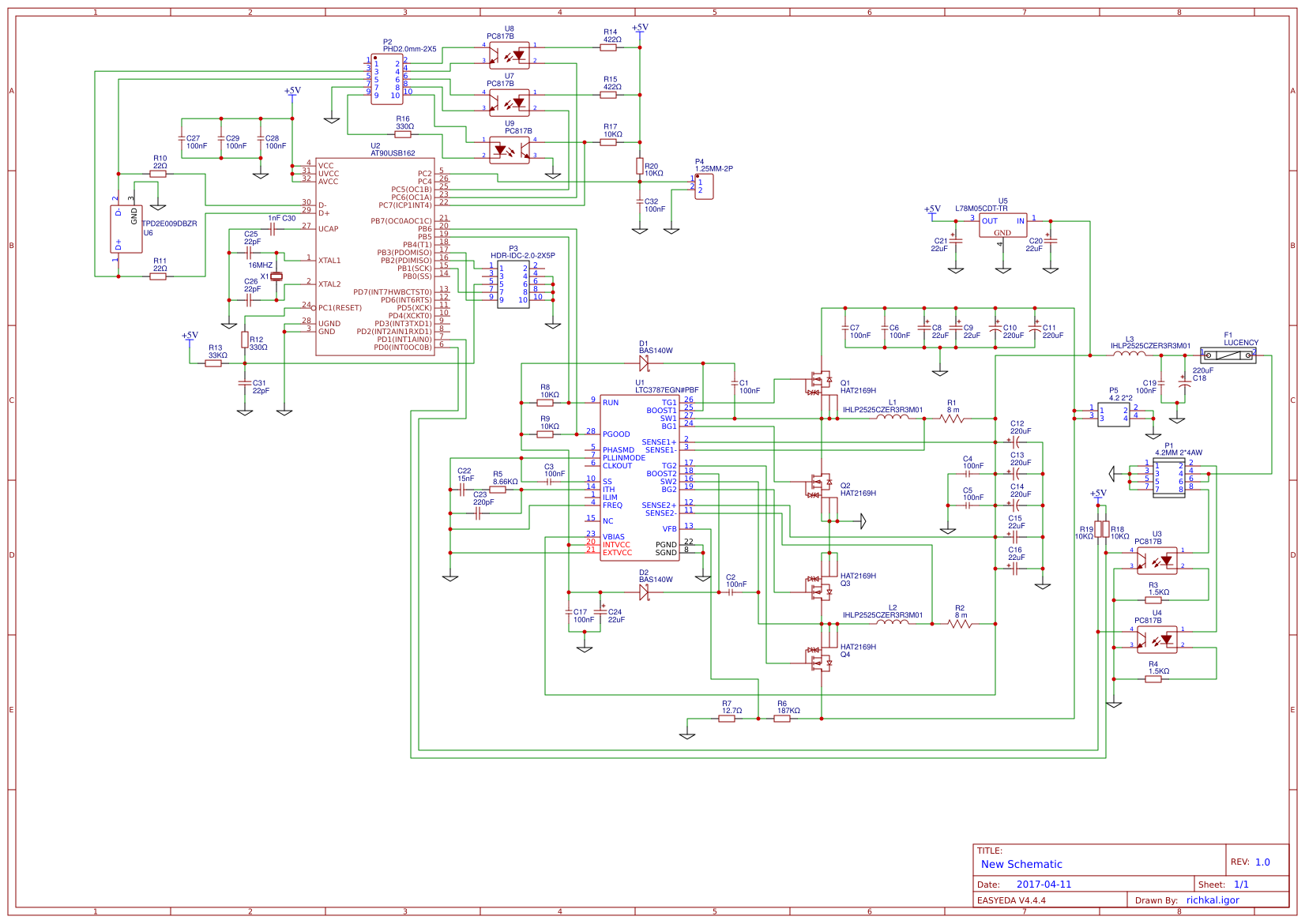Click the R6 187KΩ resistor
The image size is (1305, 924).
782,719
